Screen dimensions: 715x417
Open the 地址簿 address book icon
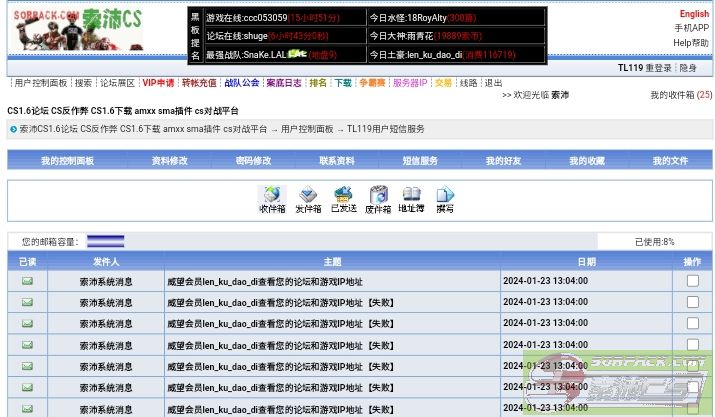pos(411,199)
